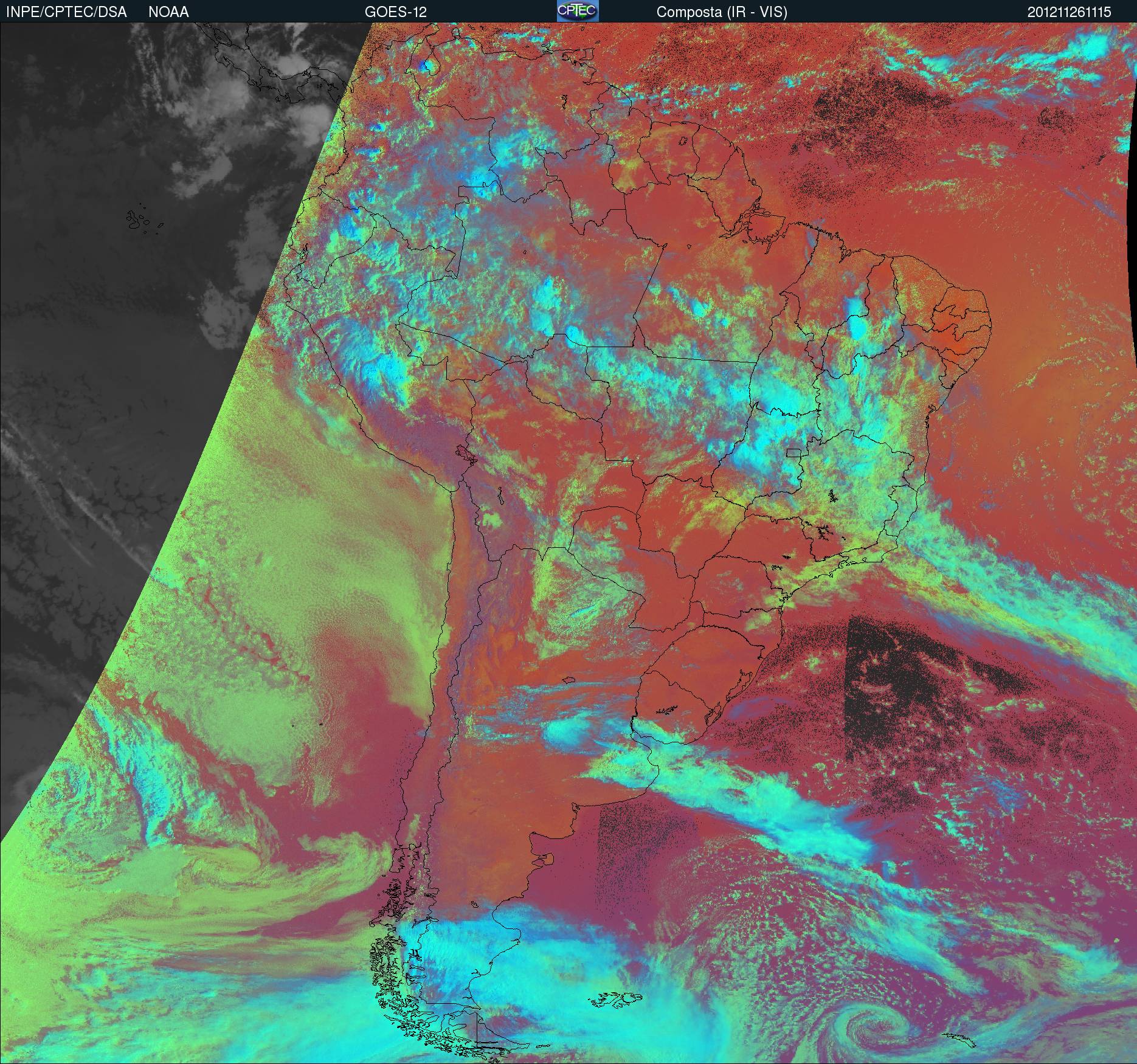The height and width of the screenshot is (1064, 1137).
Task: Select the timestamp 201211261115
Action: [x=1070, y=12]
